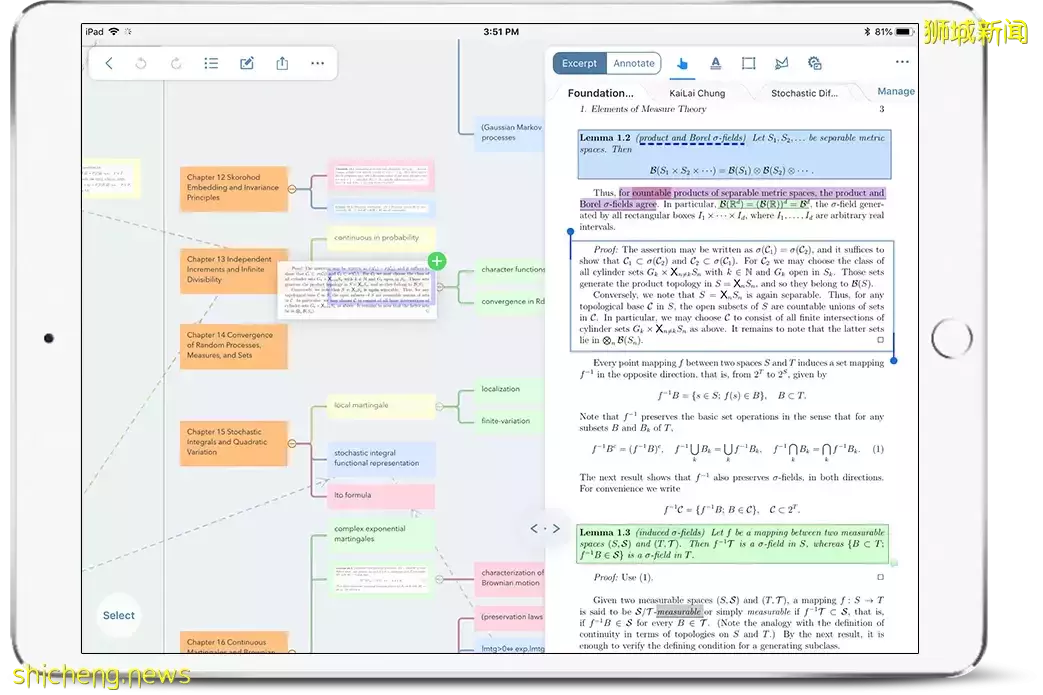Switch to the KaiLai Chung document tab
The image size is (1043, 695).
pos(697,93)
